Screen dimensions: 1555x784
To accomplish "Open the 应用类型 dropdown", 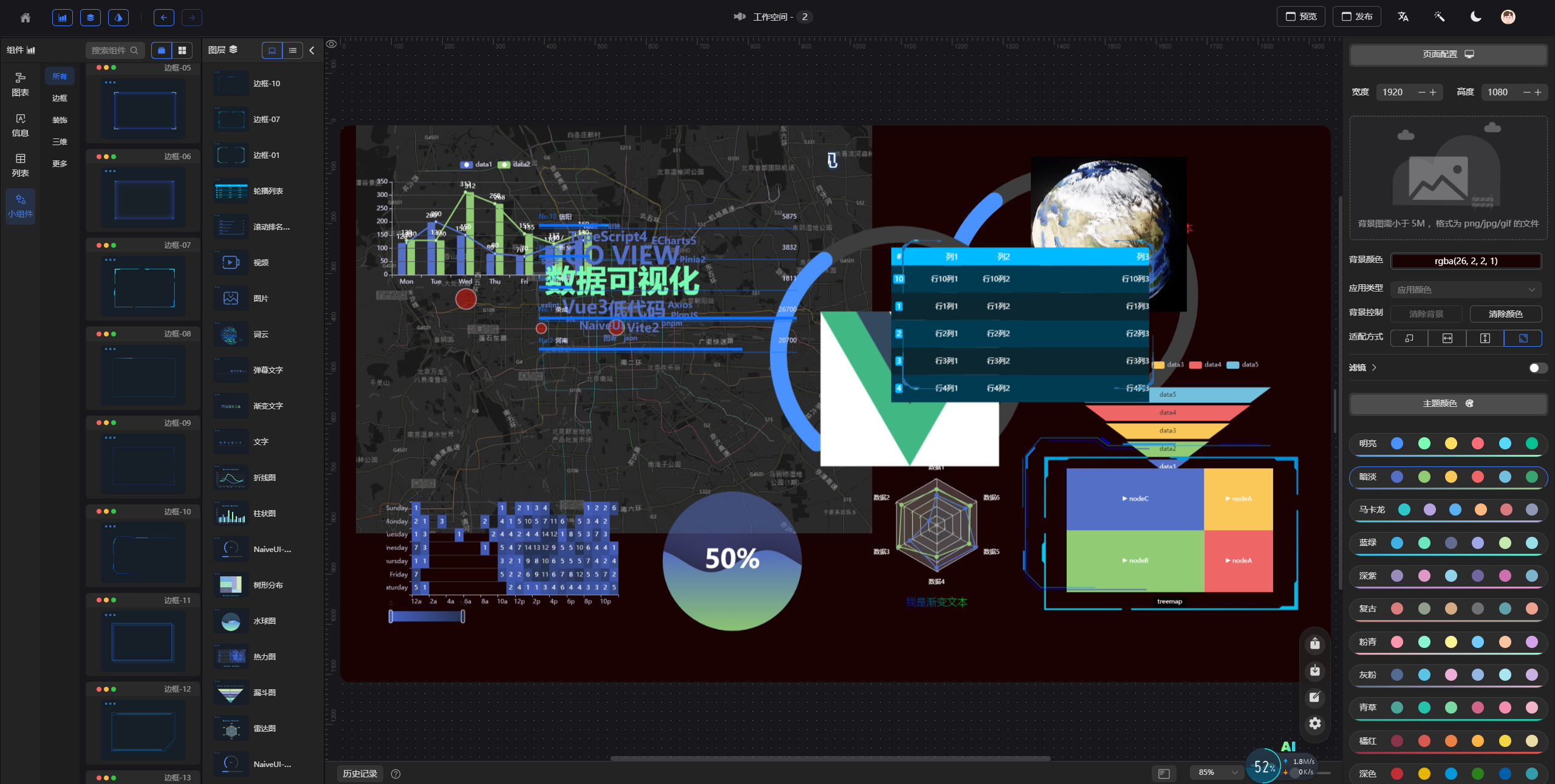I will (x=1466, y=290).
